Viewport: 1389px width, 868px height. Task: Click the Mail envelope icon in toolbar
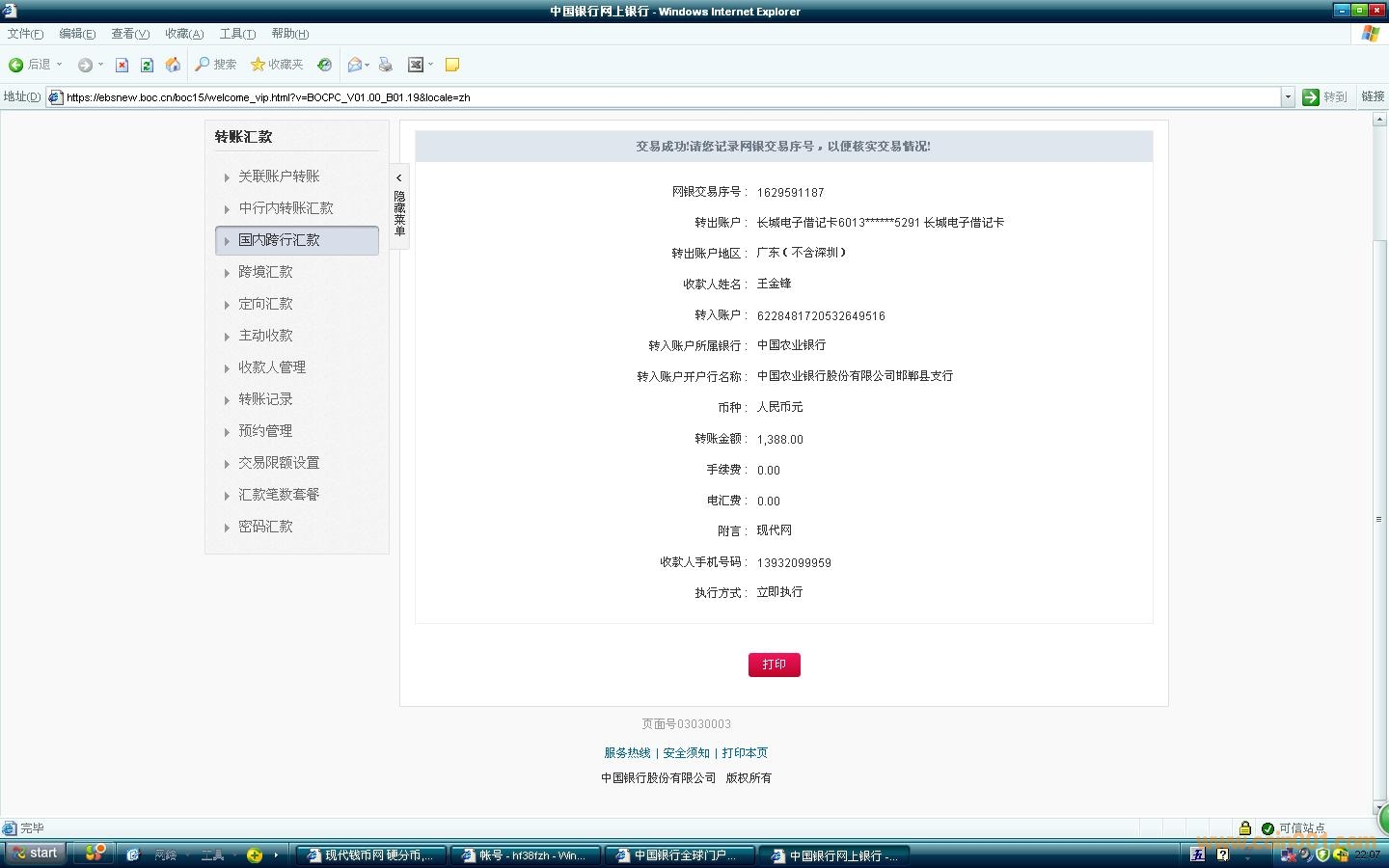click(x=354, y=65)
